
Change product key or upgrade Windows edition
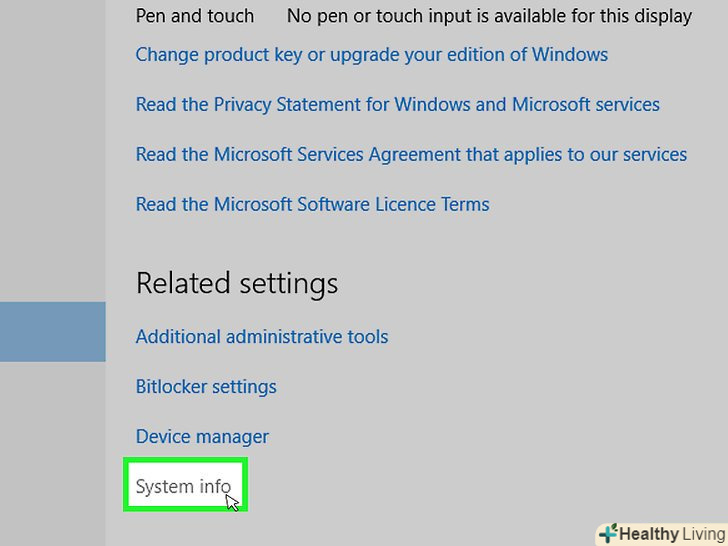371,54
